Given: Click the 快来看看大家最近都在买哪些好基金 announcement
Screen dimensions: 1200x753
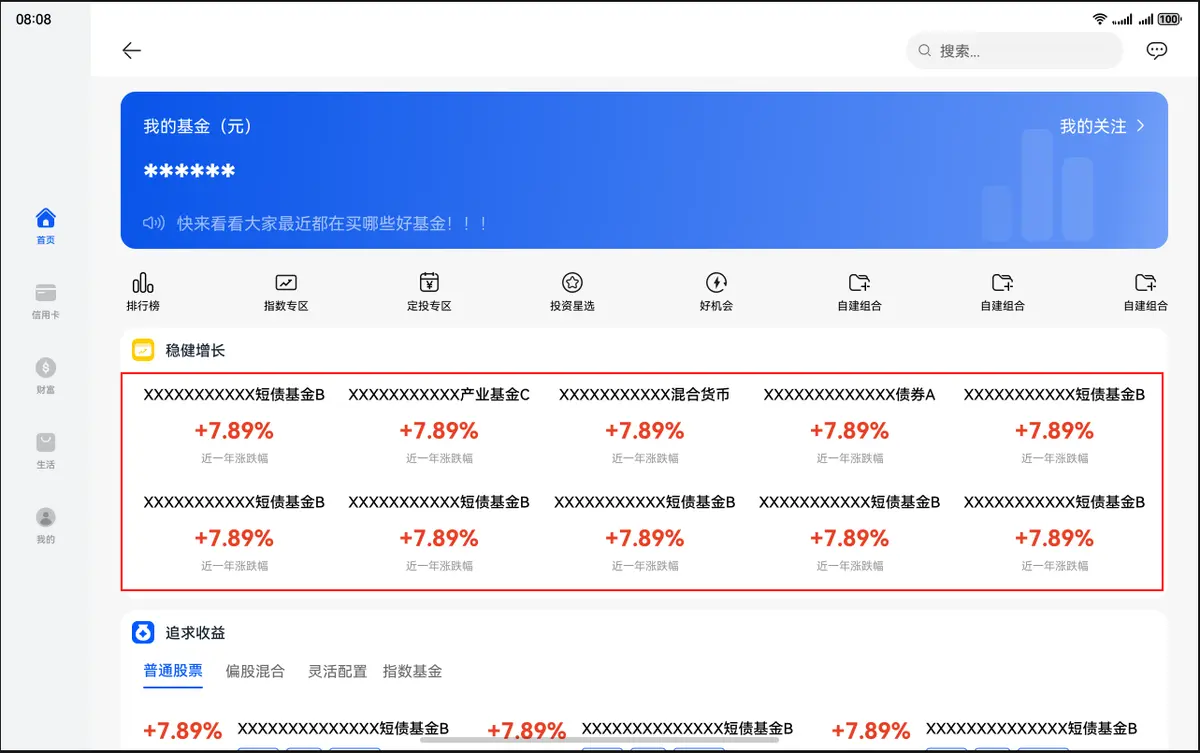Looking at the screenshot, I should tap(332, 223).
